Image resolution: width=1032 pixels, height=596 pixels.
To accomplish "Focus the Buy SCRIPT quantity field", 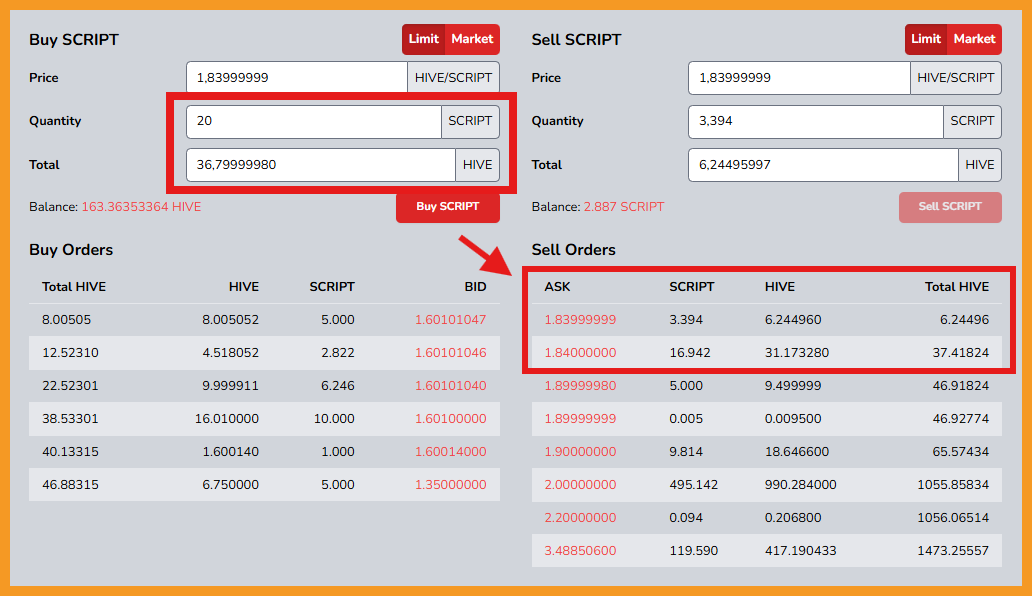I will click(314, 122).
